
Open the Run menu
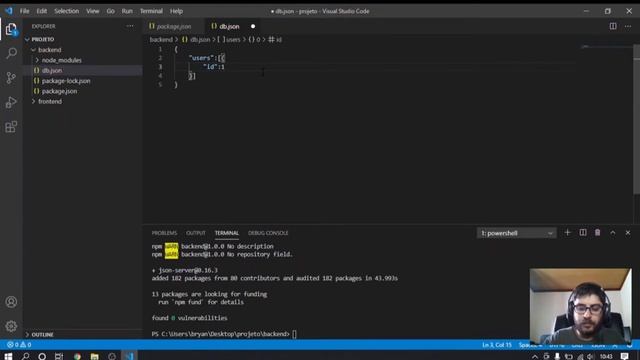click(x=127, y=11)
